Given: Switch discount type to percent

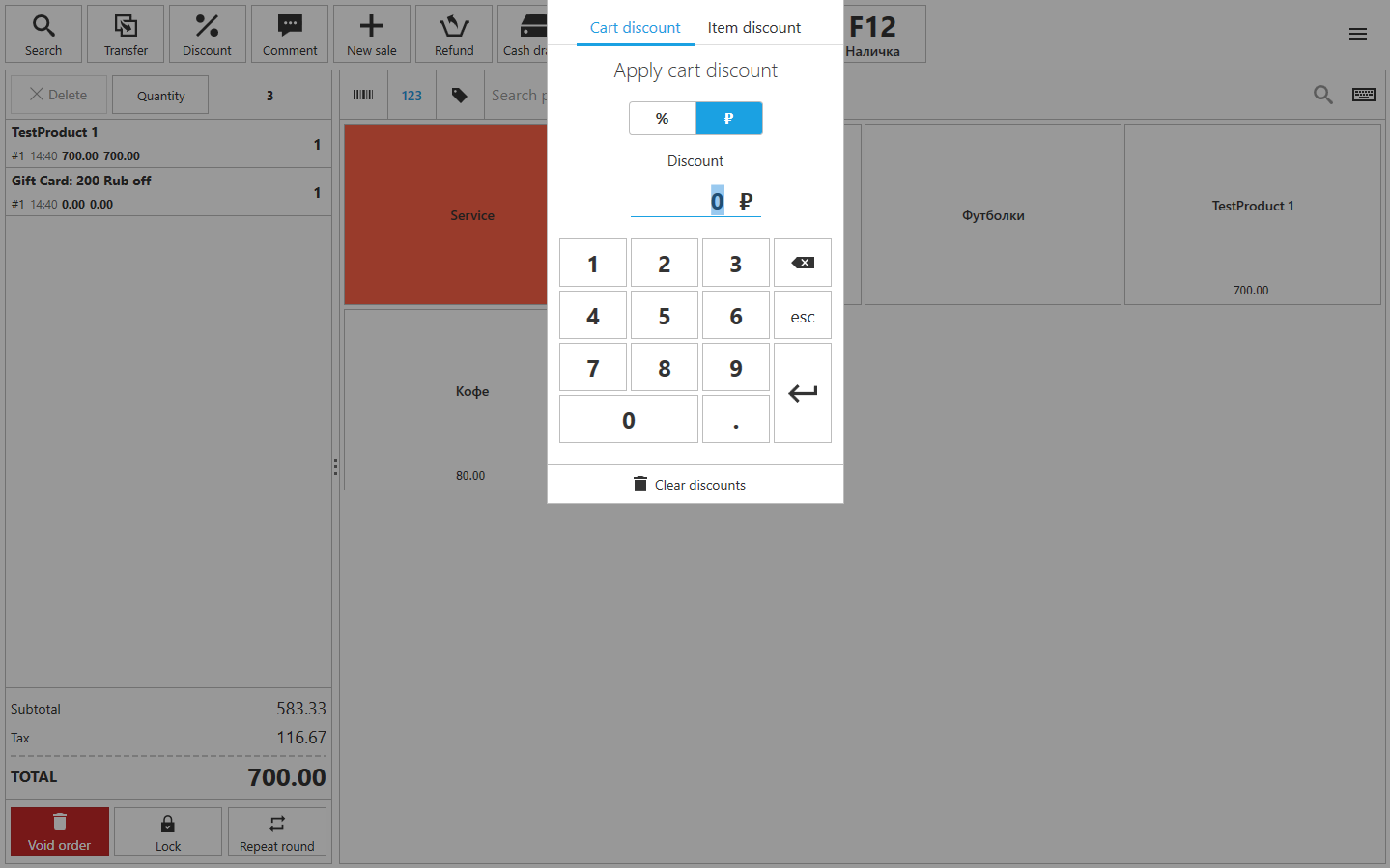Looking at the screenshot, I should (x=662, y=118).
